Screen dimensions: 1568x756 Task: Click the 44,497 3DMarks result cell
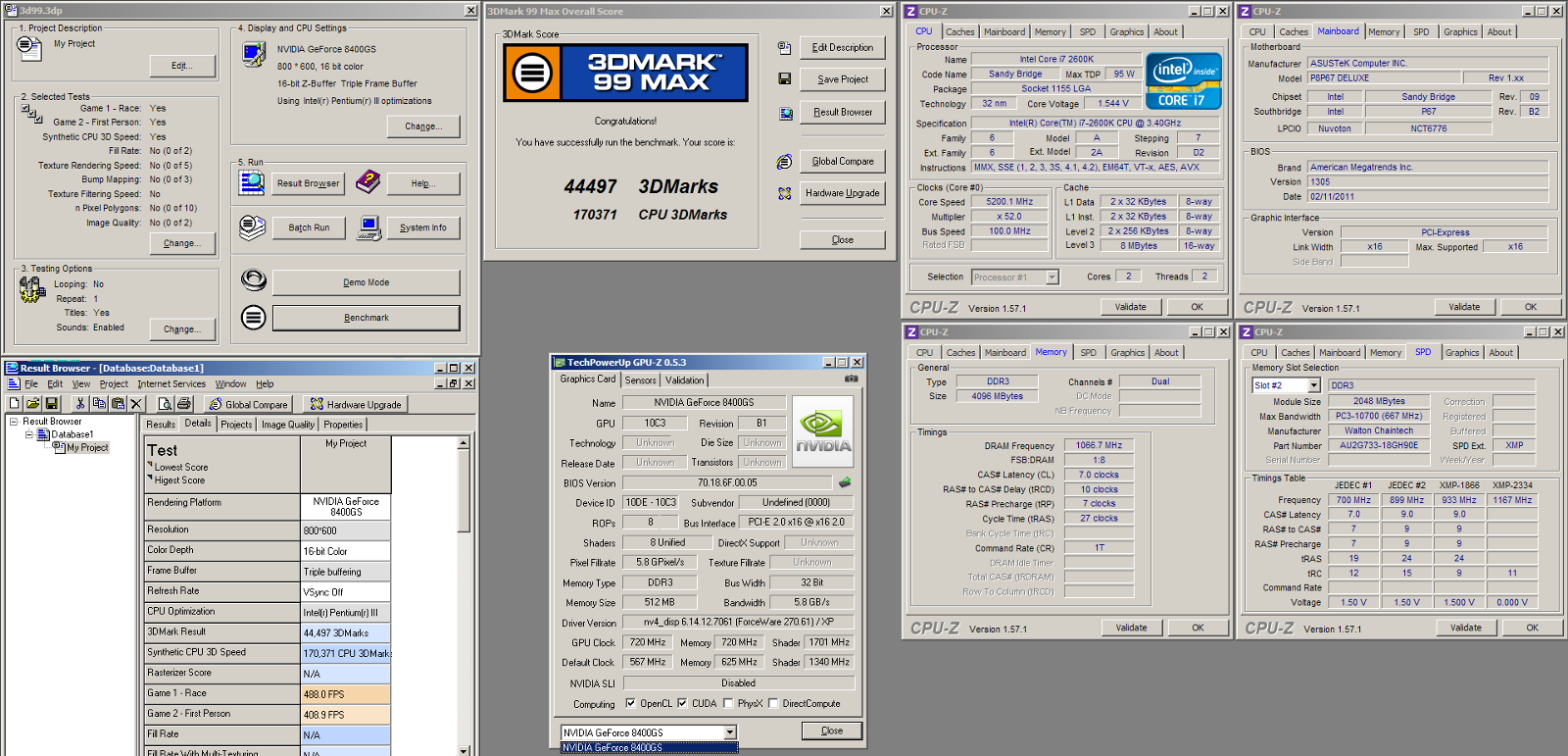click(346, 632)
